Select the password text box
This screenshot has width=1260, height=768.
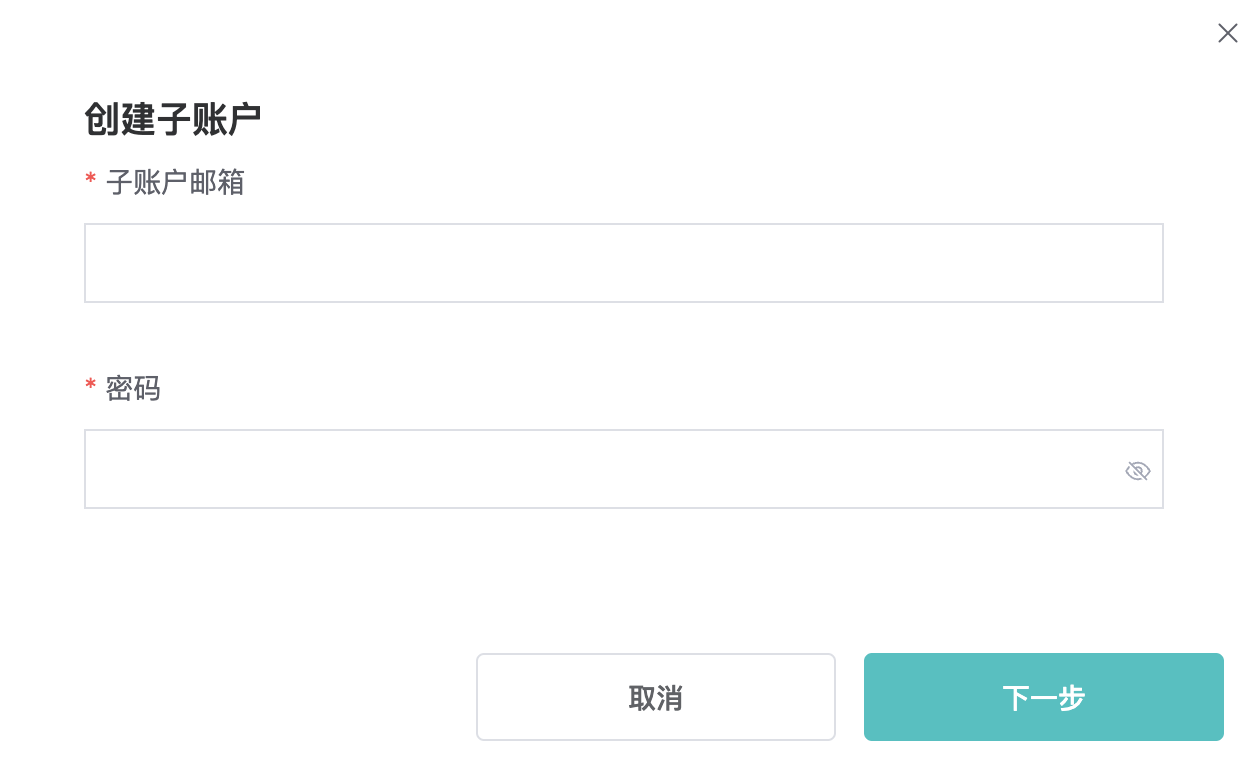tap(600, 469)
